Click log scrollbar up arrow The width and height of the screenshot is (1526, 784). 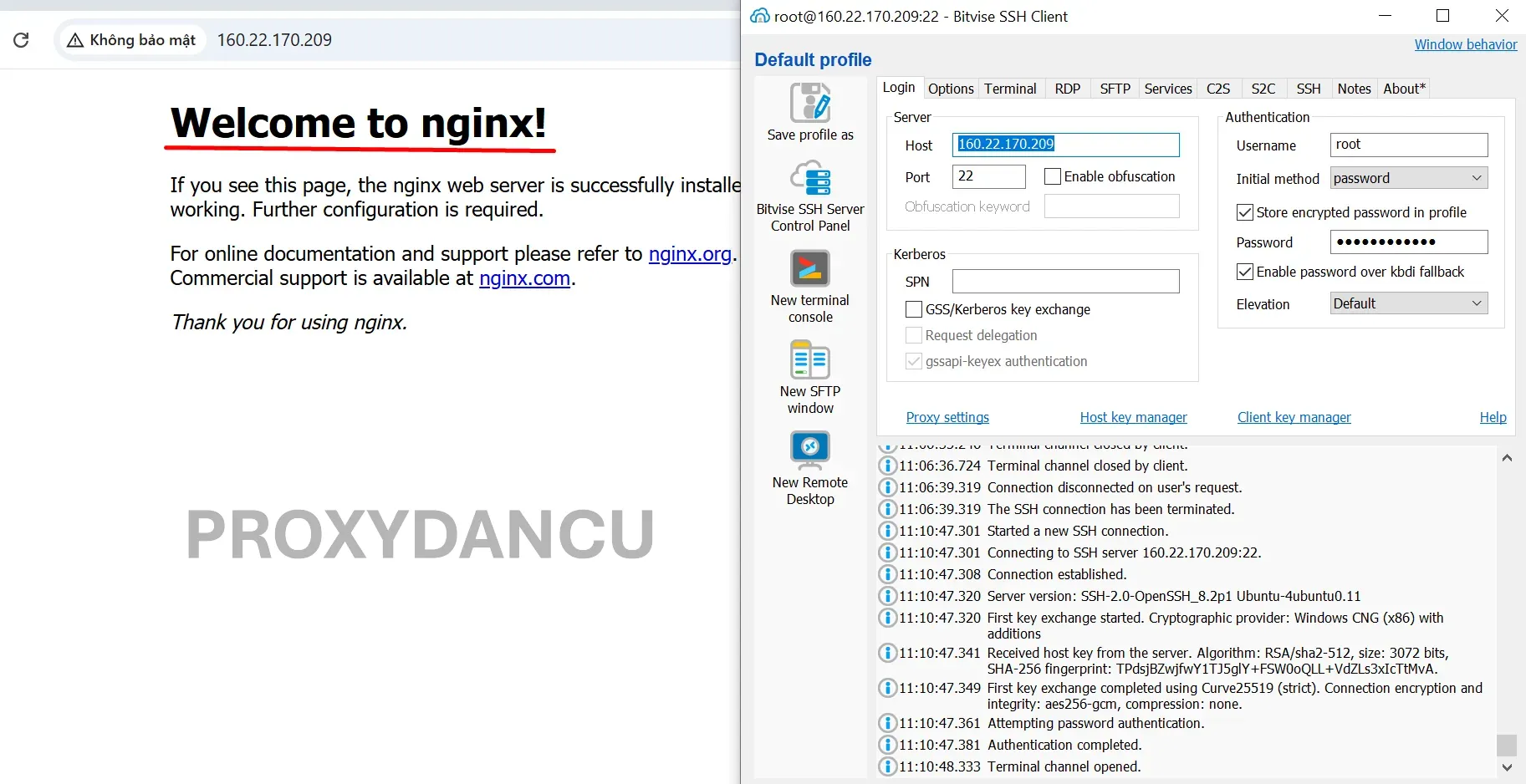click(x=1507, y=457)
